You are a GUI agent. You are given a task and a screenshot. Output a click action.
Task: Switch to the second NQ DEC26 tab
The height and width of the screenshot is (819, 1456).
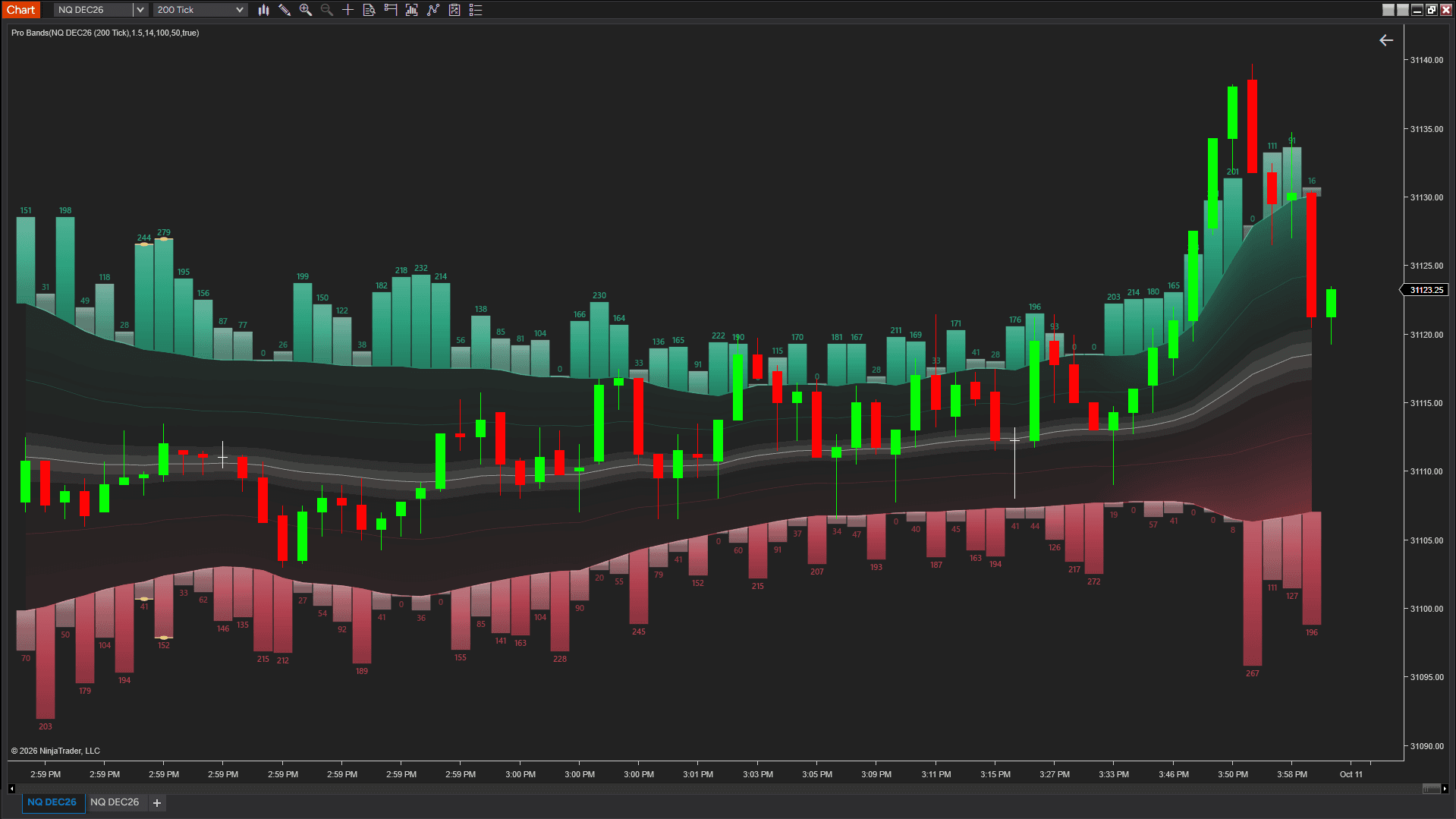click(x=115, y=802)
